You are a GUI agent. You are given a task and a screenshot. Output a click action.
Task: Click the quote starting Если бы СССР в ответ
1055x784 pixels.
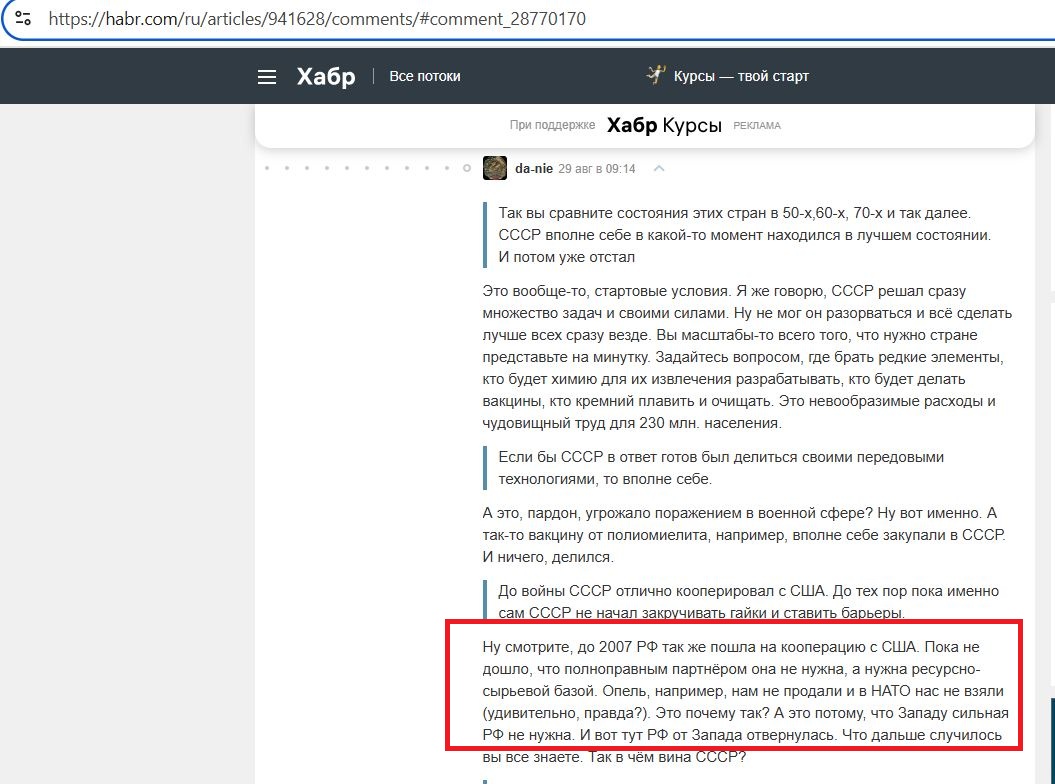[x=720, y=467]
